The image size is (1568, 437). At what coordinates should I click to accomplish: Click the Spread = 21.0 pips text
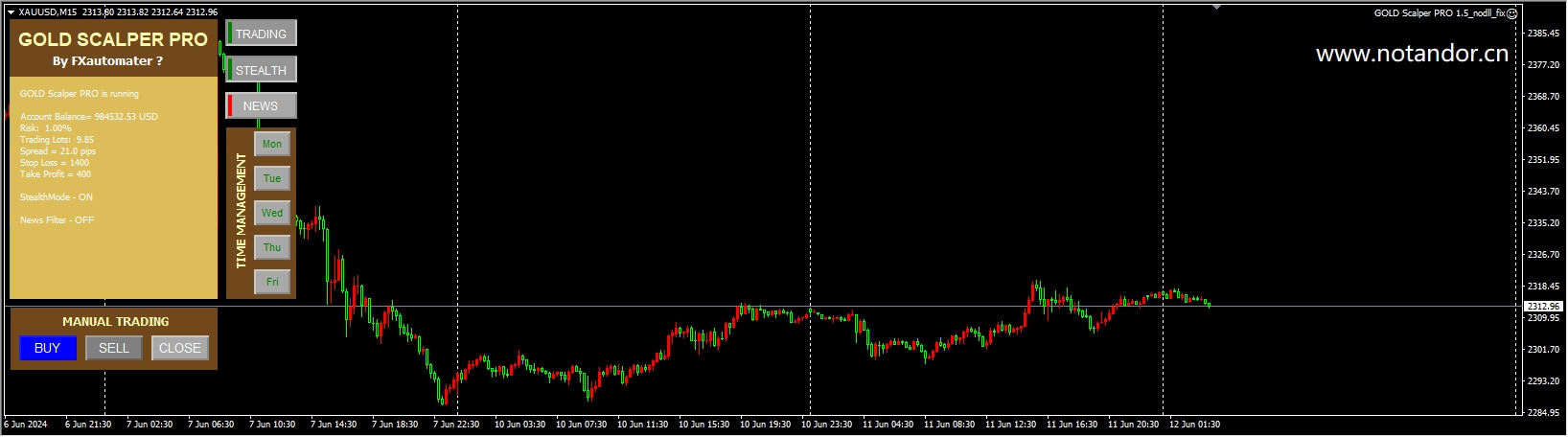click(x=58, y=151)
